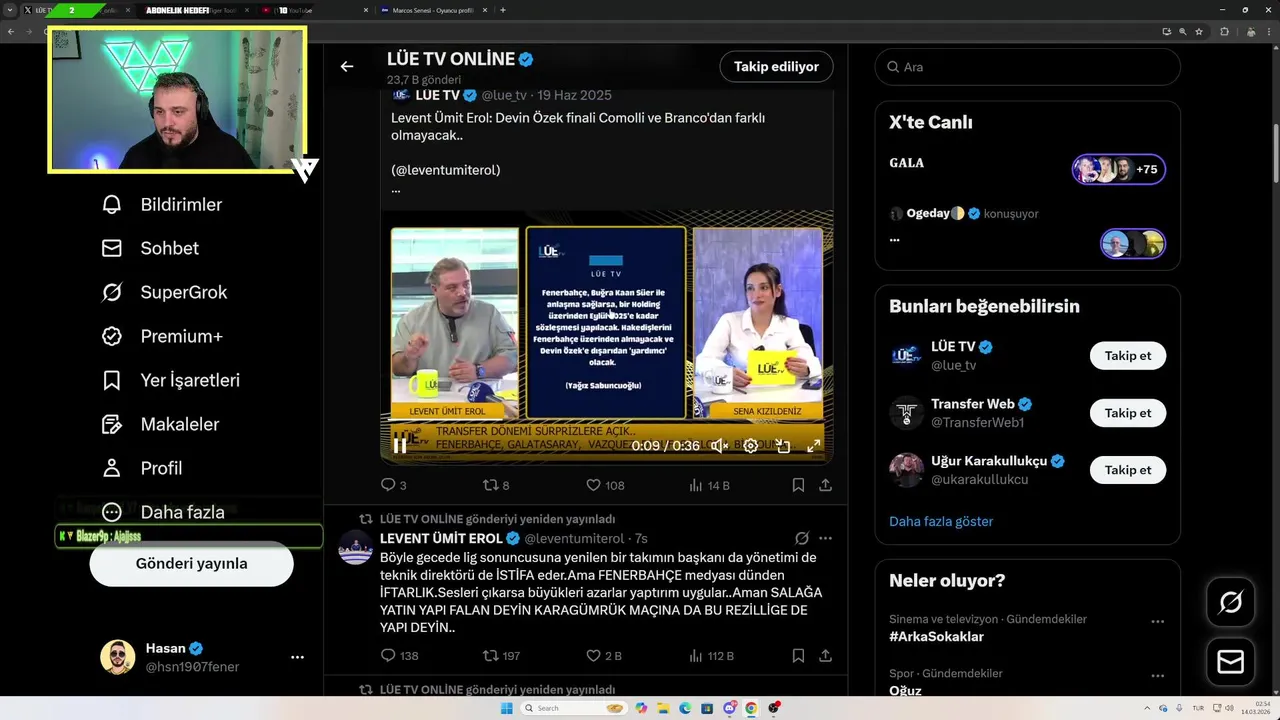
Task: Open Profil page from sidebar
Action: tap(142, 469)
